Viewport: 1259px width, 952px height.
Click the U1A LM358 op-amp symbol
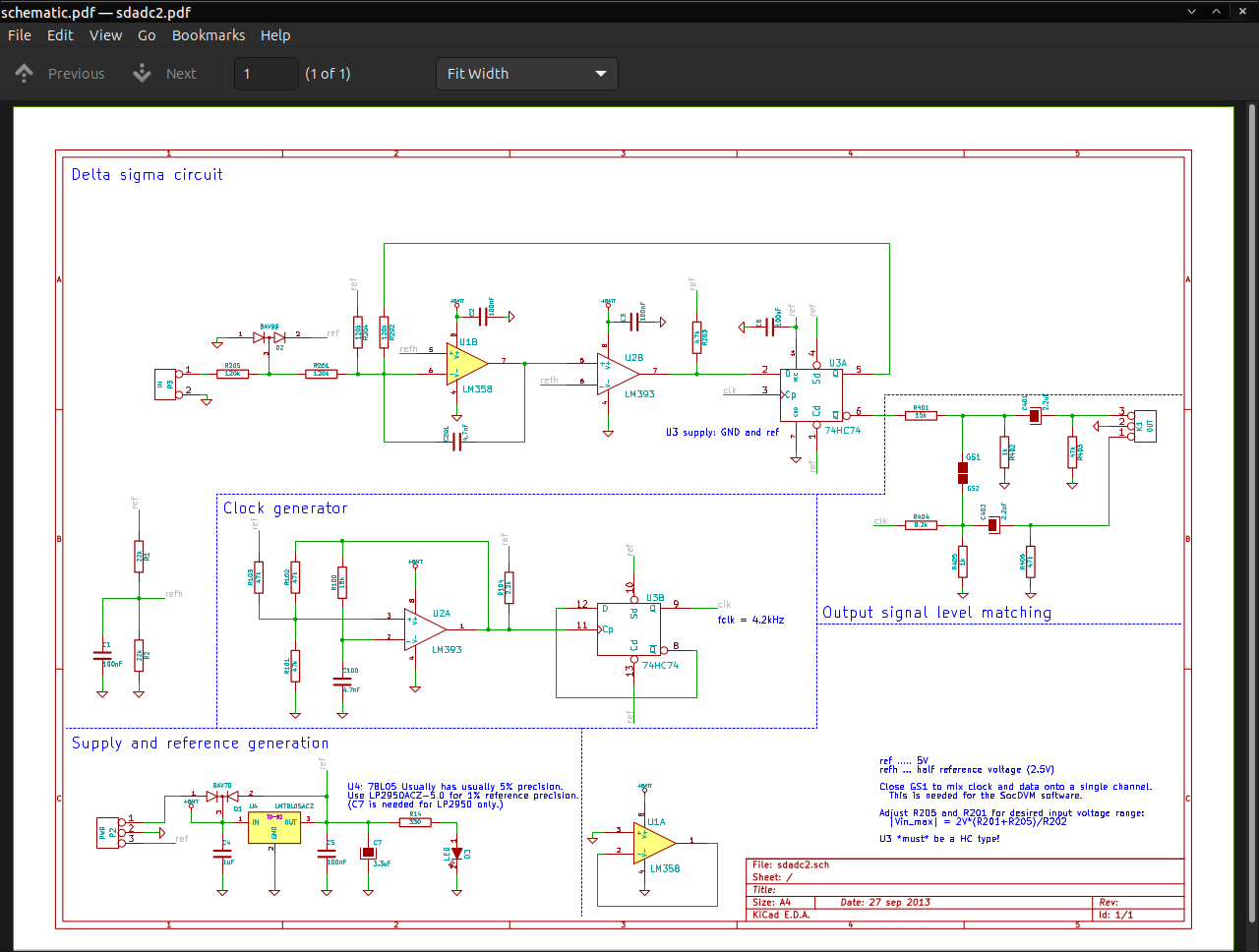coord(654,844)
